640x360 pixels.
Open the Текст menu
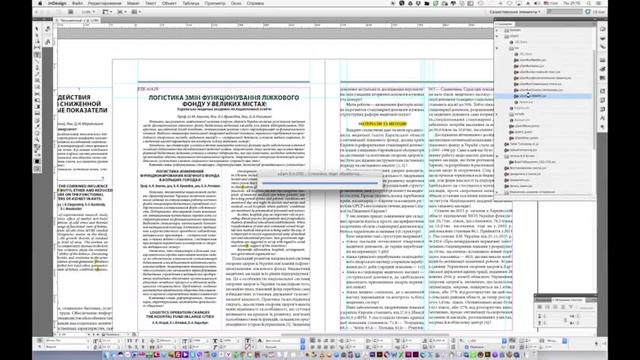151,3
